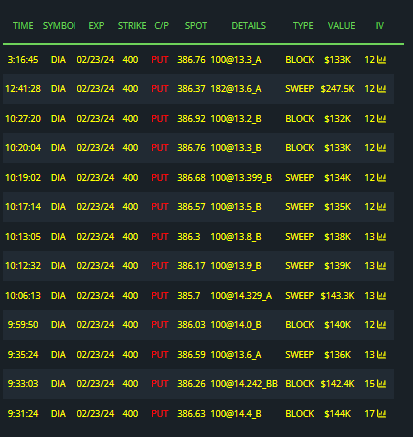Click spot price 386.37
This screenshot has width=413, height=437.
pyautogui.click(x=191, y=89)
